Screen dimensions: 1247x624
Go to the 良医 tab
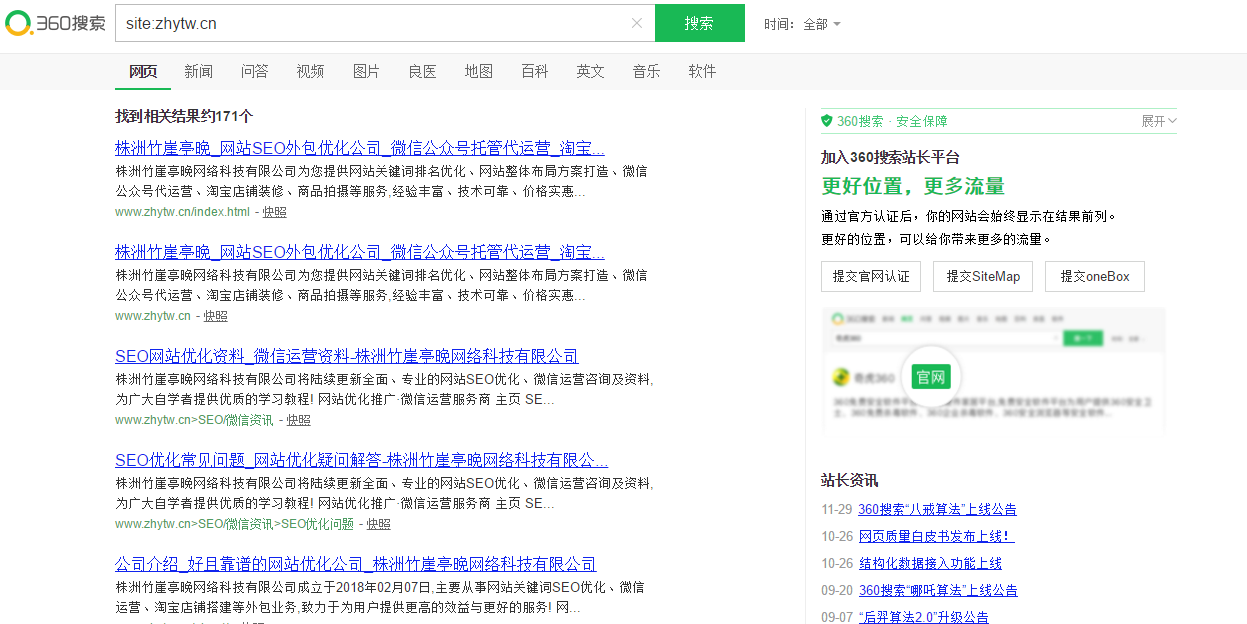(423, 71)
